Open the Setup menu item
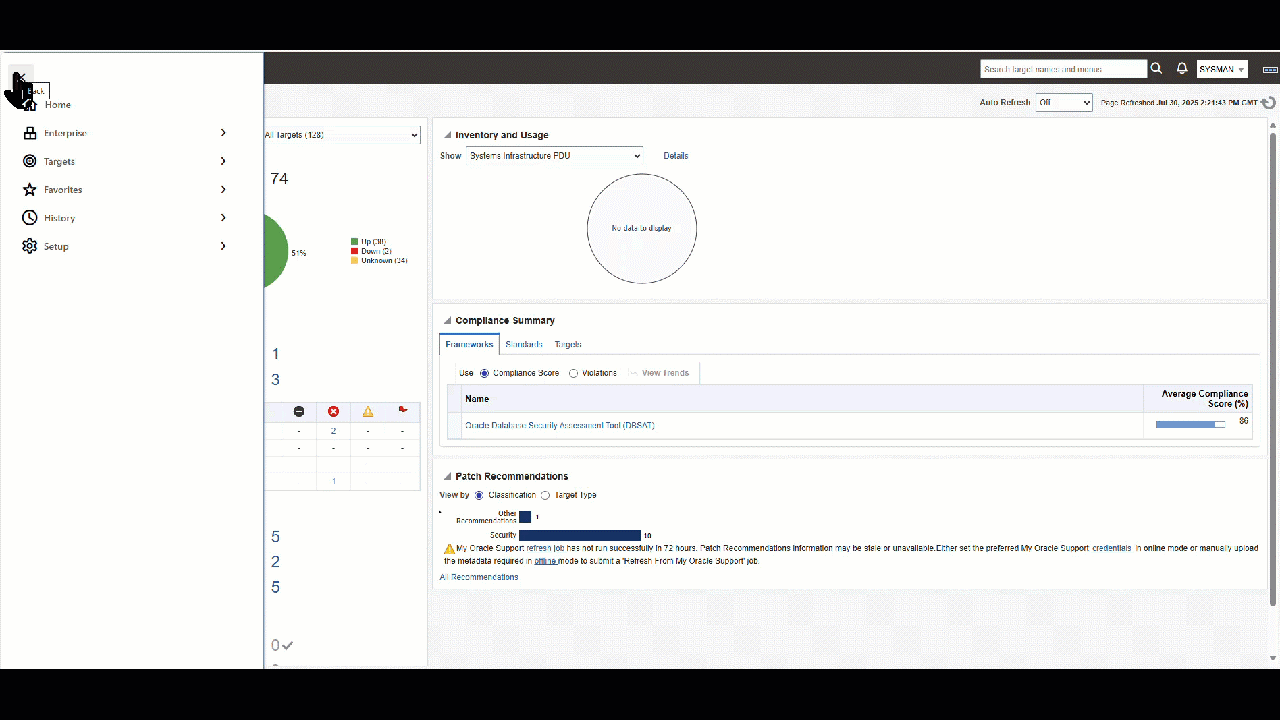The width and height of the screenshot is (1280, 720). [x=56, y=247]
